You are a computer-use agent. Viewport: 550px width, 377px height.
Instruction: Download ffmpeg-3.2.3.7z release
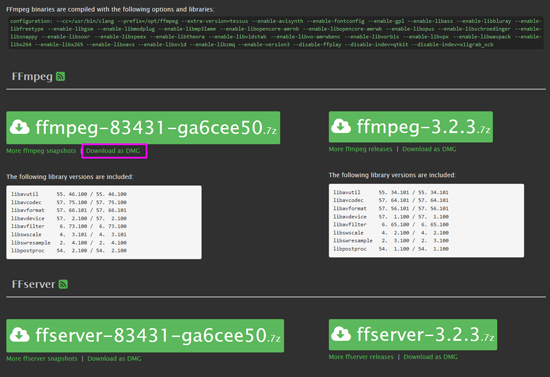point(411,127)
